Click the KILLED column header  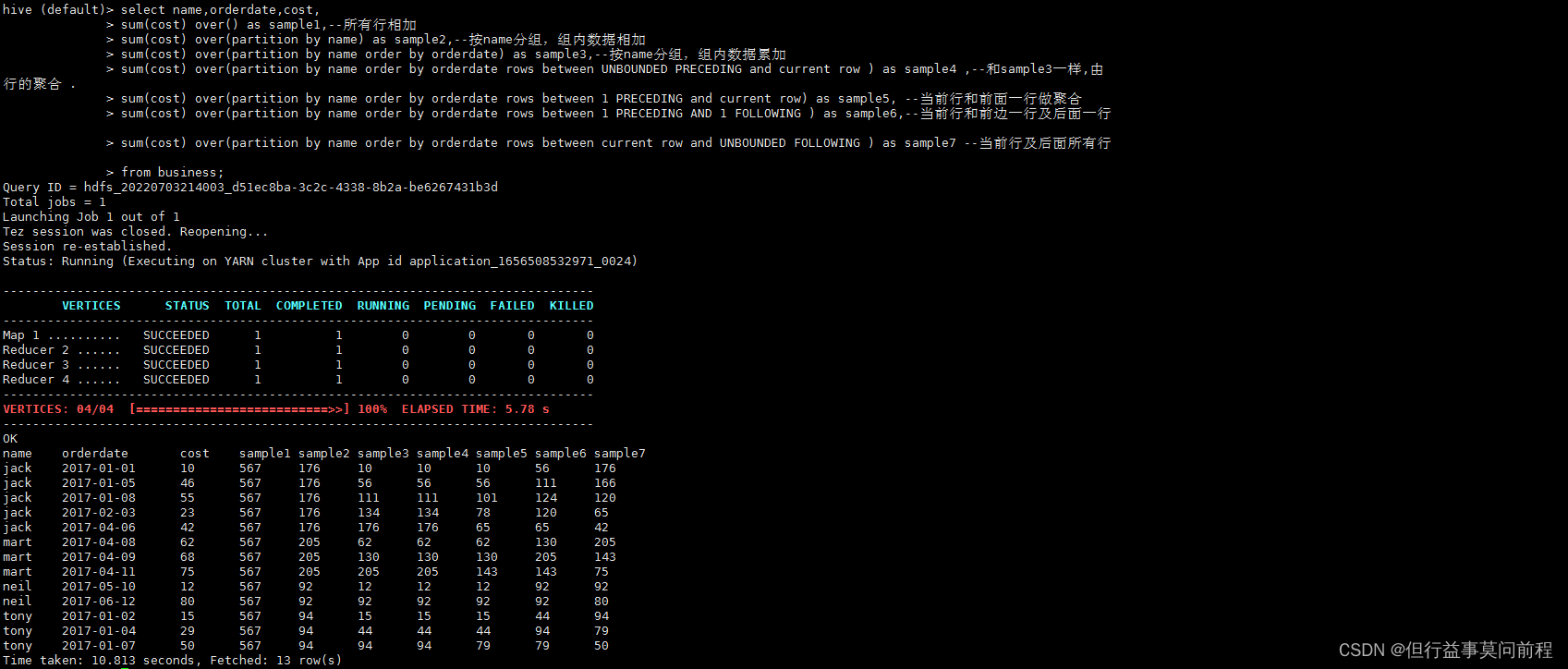pyautogui.click(x=572, y=306)
